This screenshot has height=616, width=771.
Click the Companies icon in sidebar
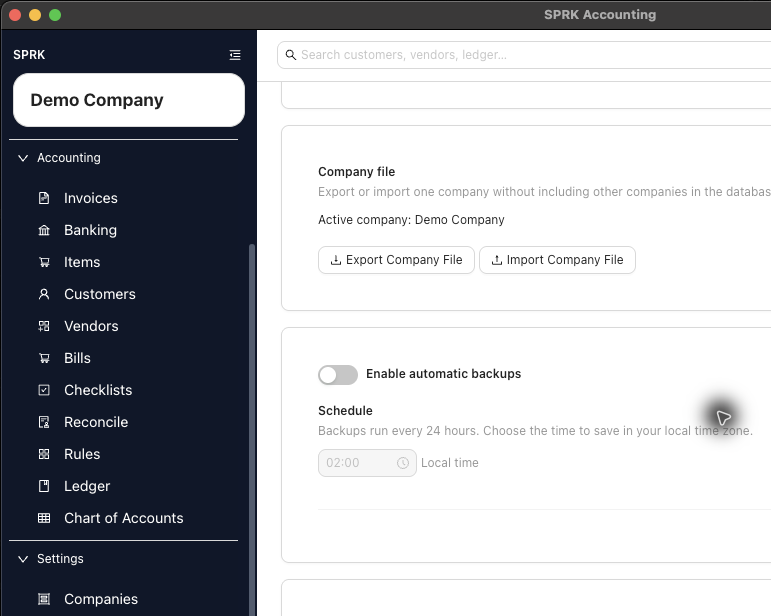point(44,599)
